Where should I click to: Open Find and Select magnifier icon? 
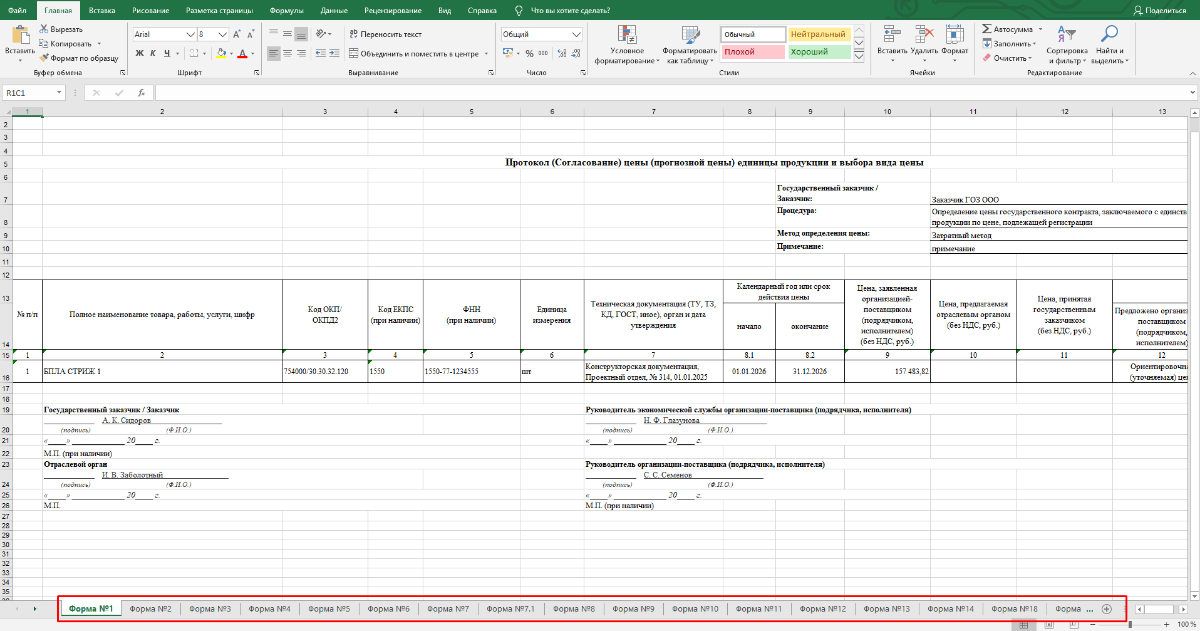click(x=1109, y=33)
